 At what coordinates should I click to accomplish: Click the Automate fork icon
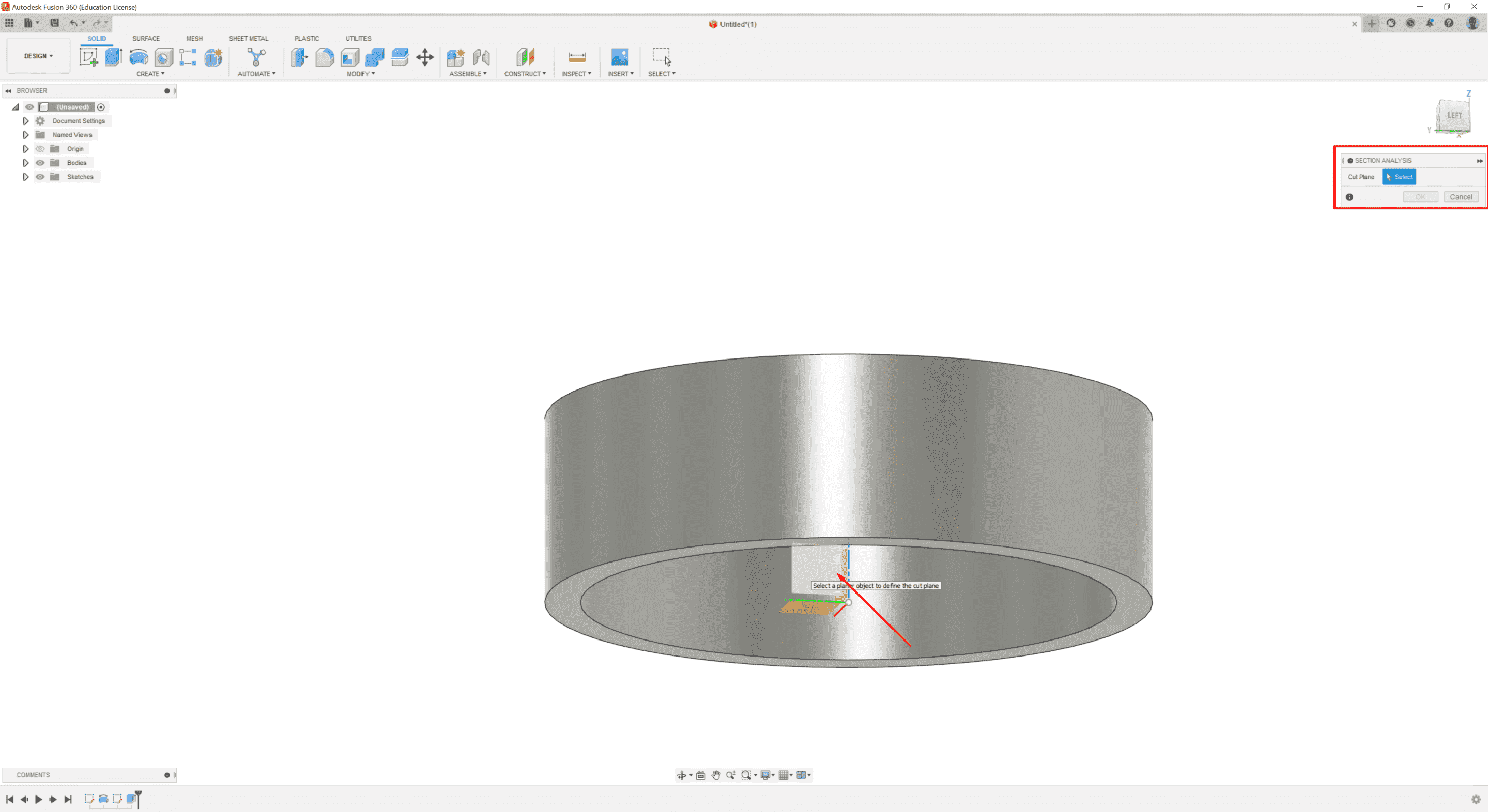coord(256,56)
